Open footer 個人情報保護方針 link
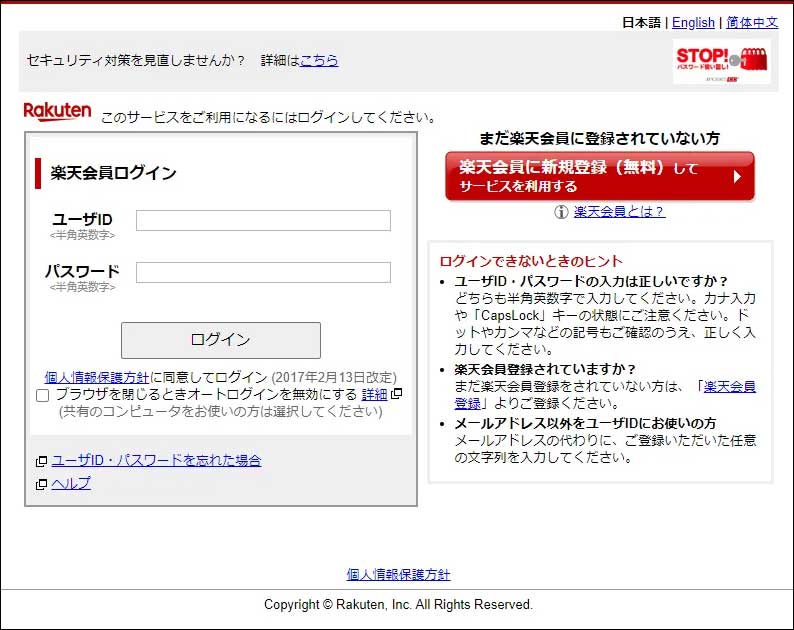794x630 pixels. 399,574
